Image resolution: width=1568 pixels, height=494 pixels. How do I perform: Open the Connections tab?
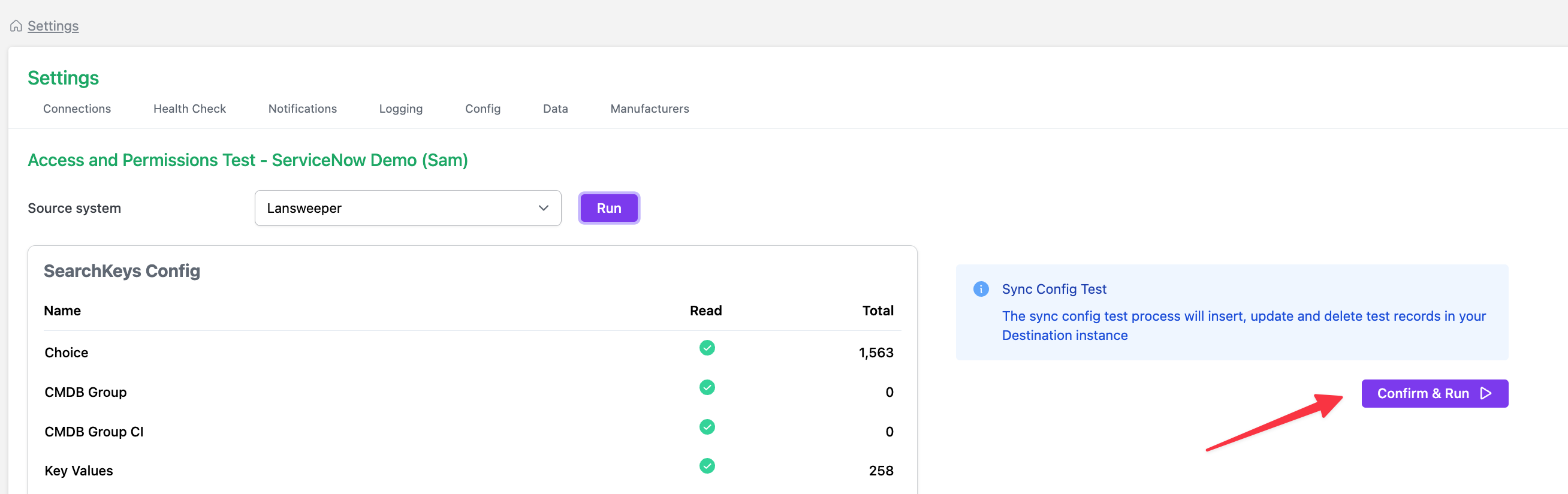pyautogui.click(x=77, y=109)
